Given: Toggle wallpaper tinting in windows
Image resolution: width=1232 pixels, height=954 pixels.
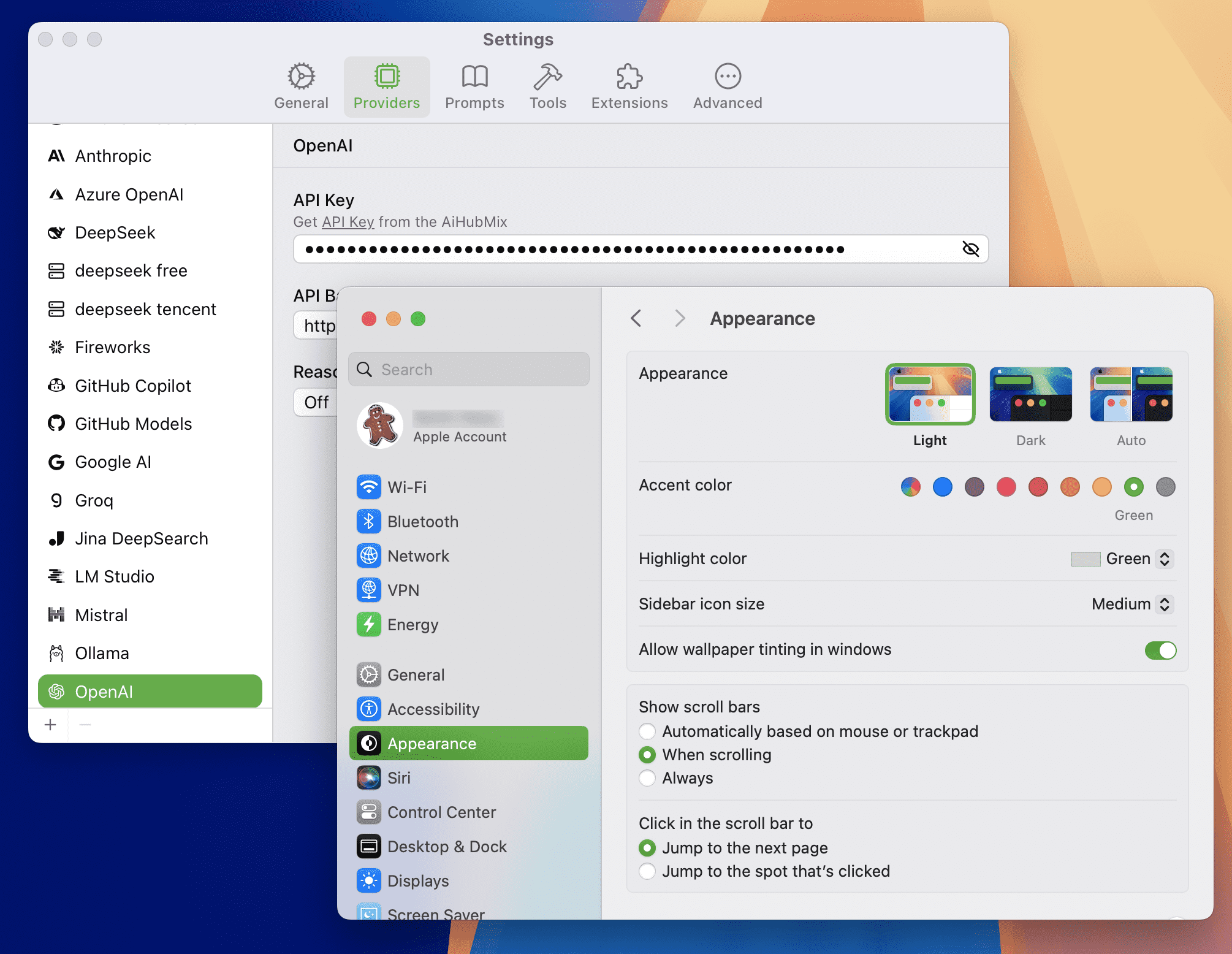Looking at the screenshot, I should pyautogui.click(x=1160, y=650).
